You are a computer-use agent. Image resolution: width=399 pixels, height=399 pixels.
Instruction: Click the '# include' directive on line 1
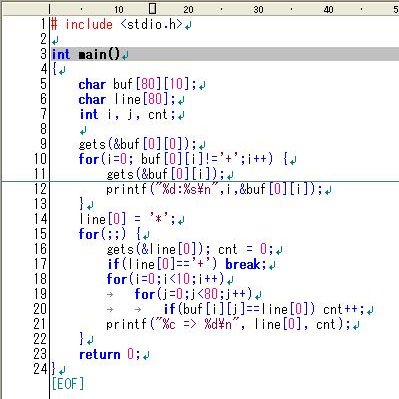[82, 24]
